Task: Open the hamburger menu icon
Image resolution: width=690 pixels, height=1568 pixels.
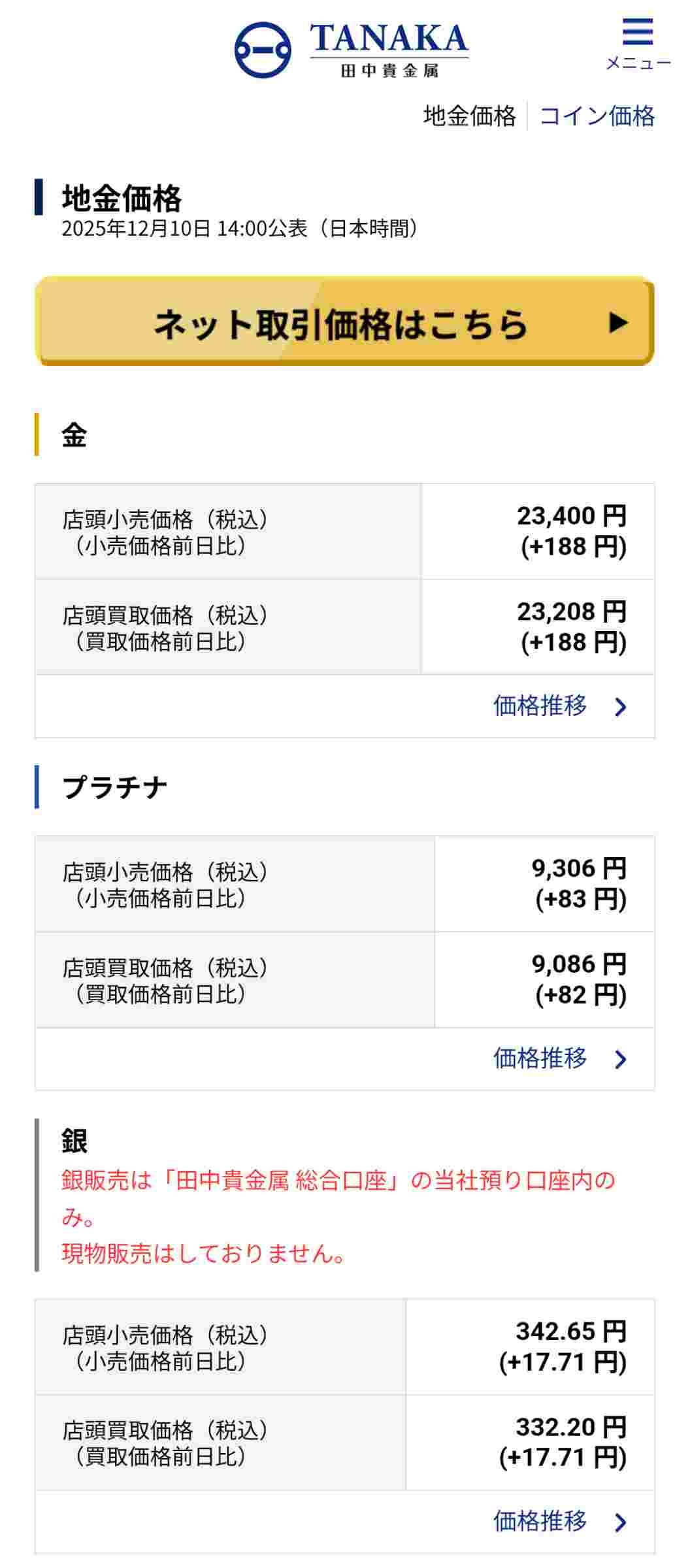Action: click(x=637, y=31)
